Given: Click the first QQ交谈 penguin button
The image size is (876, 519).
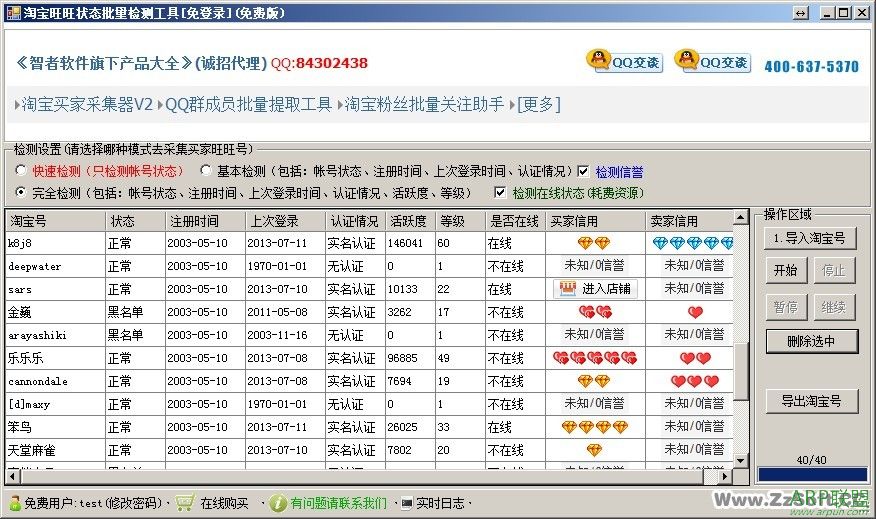Looking at the screenshot, I should coord(624,61).
